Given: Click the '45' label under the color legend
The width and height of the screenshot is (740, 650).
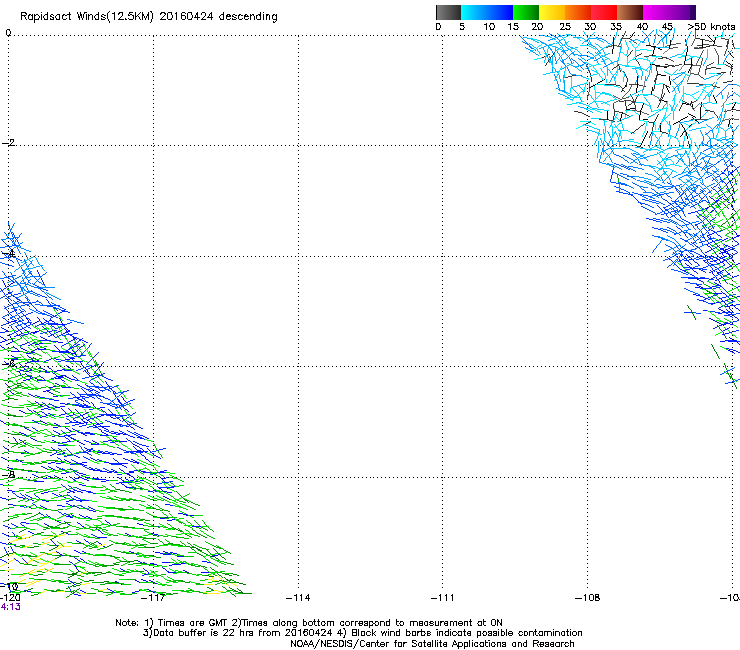Looking at the screenshot, I should 667,27.
